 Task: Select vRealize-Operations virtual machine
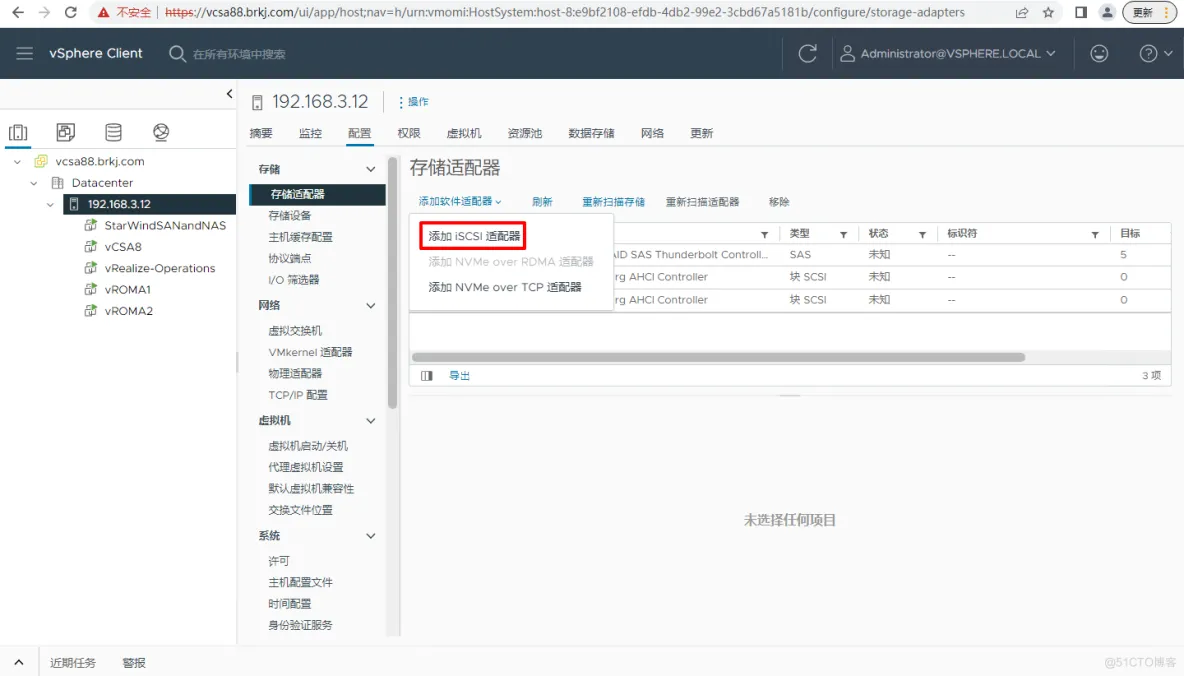click(160, 268)
